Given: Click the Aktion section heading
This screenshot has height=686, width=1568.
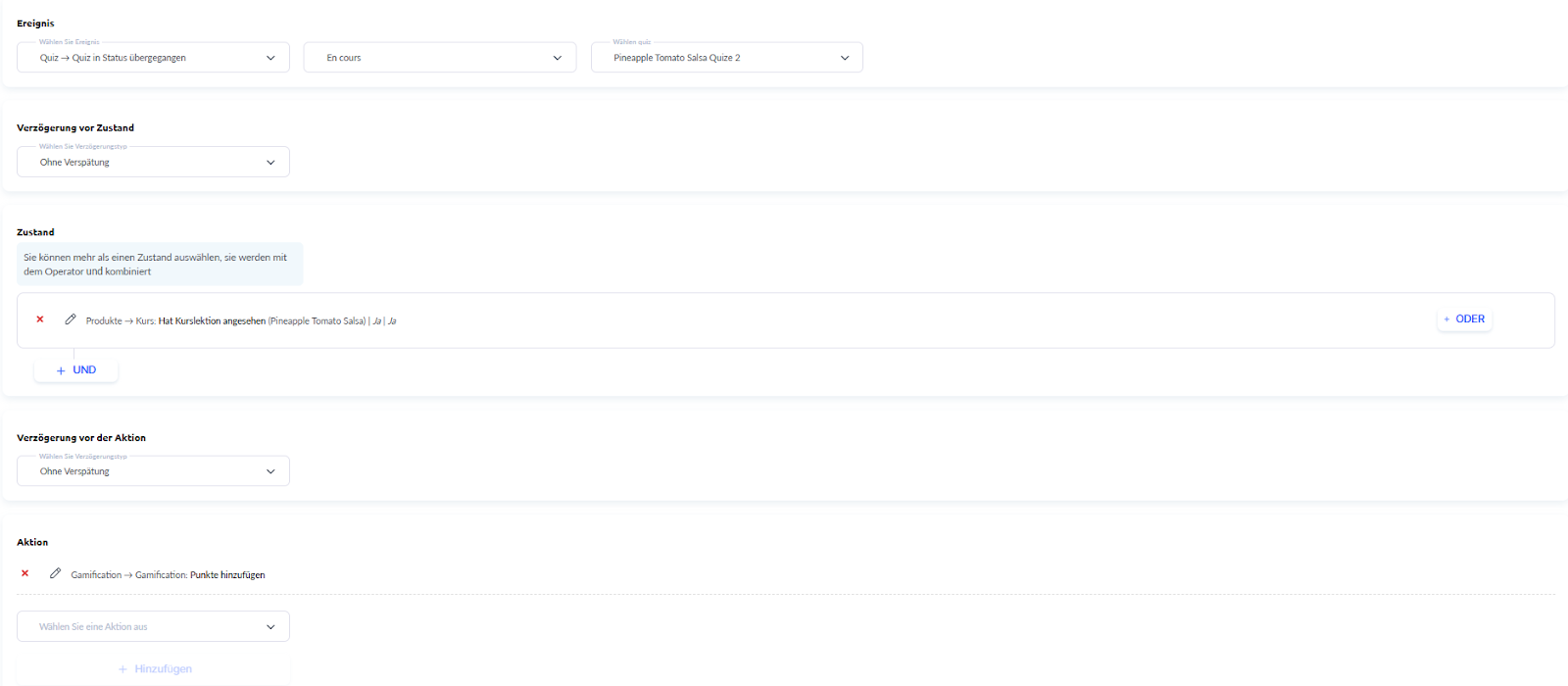Looking at the screenshot, I should (x=32, y=542).
